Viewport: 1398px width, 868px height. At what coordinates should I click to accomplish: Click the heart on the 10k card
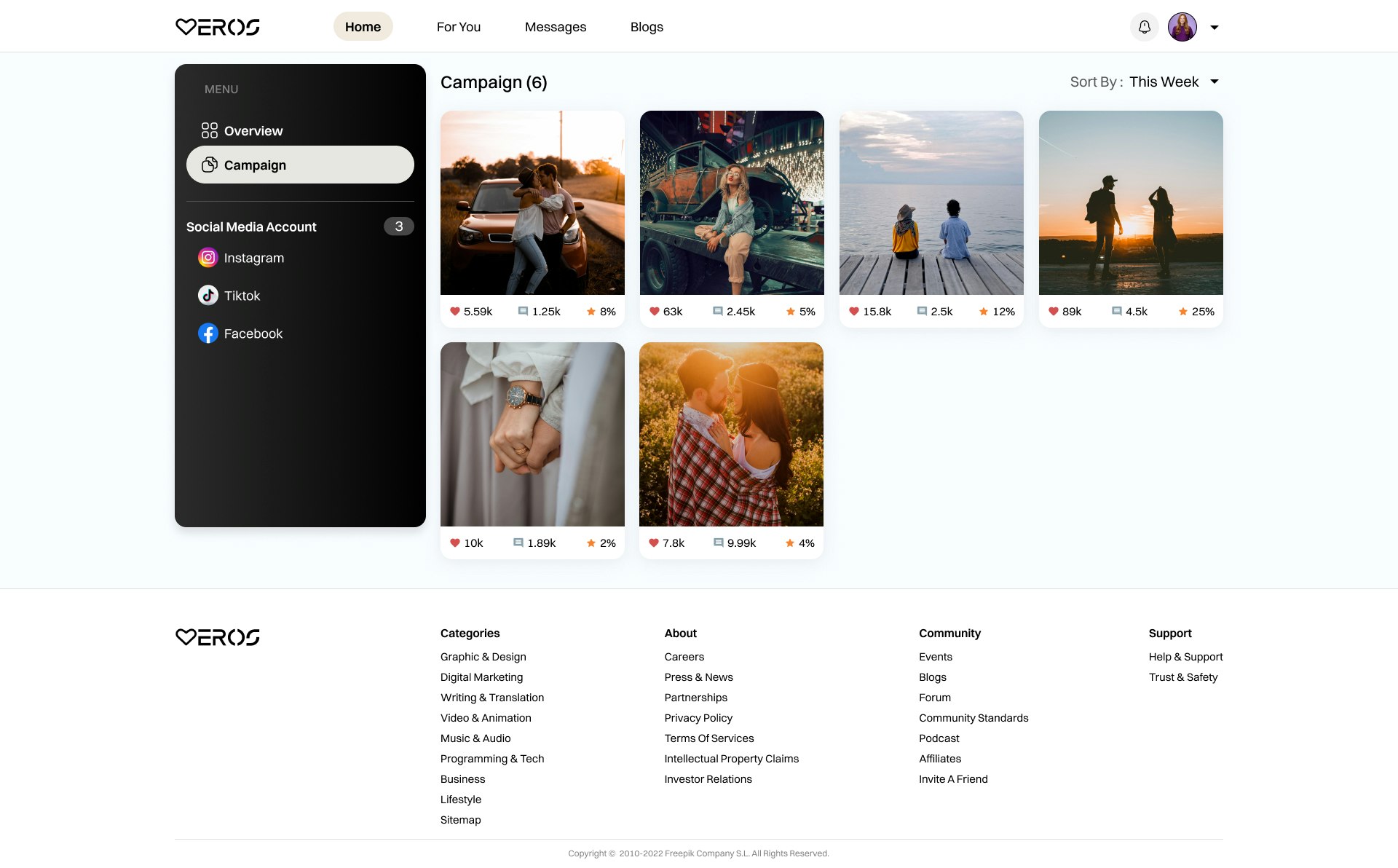(x=455, y=543)
